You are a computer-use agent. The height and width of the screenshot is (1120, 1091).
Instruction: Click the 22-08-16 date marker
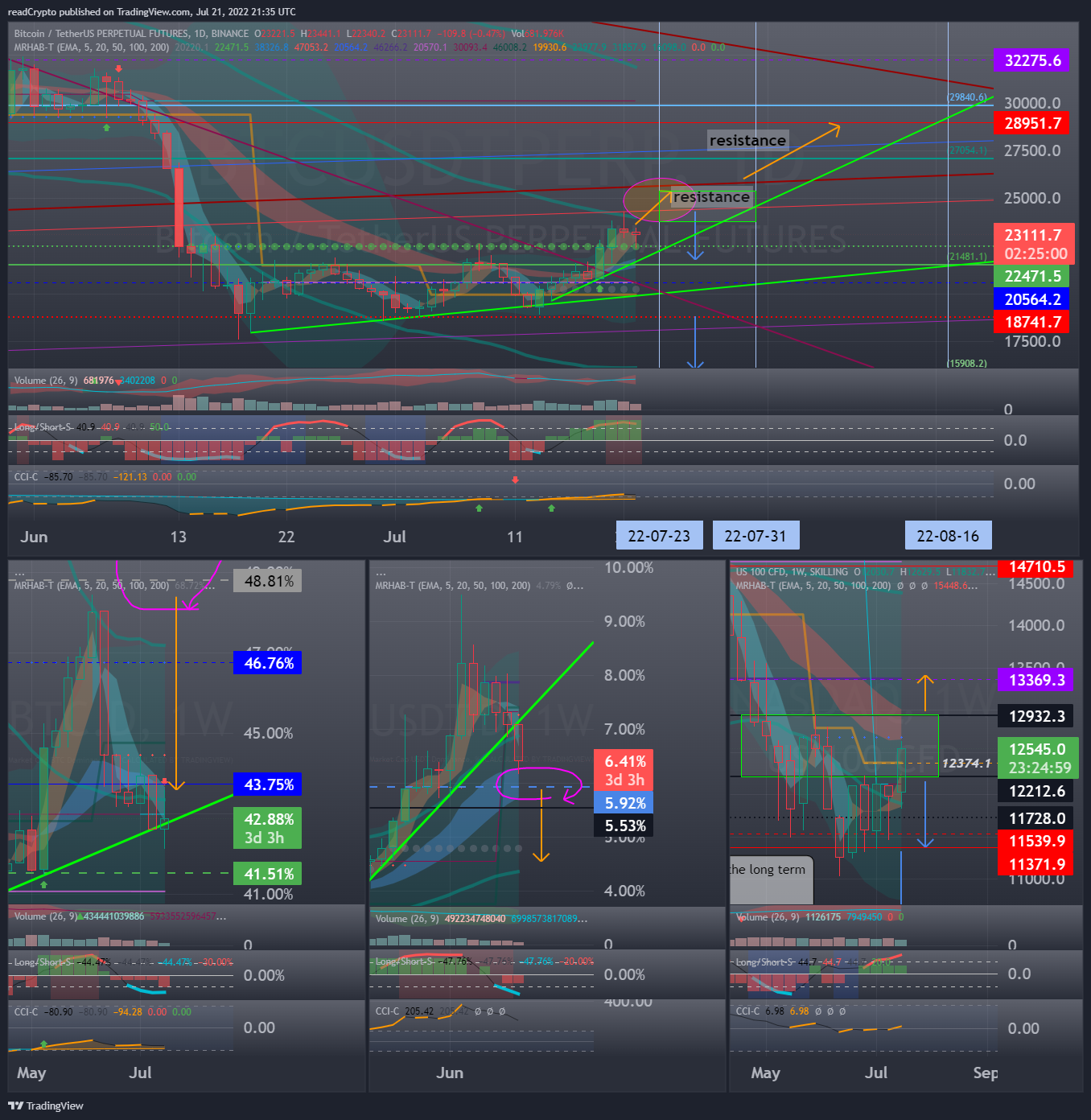[x=948, y=536]
